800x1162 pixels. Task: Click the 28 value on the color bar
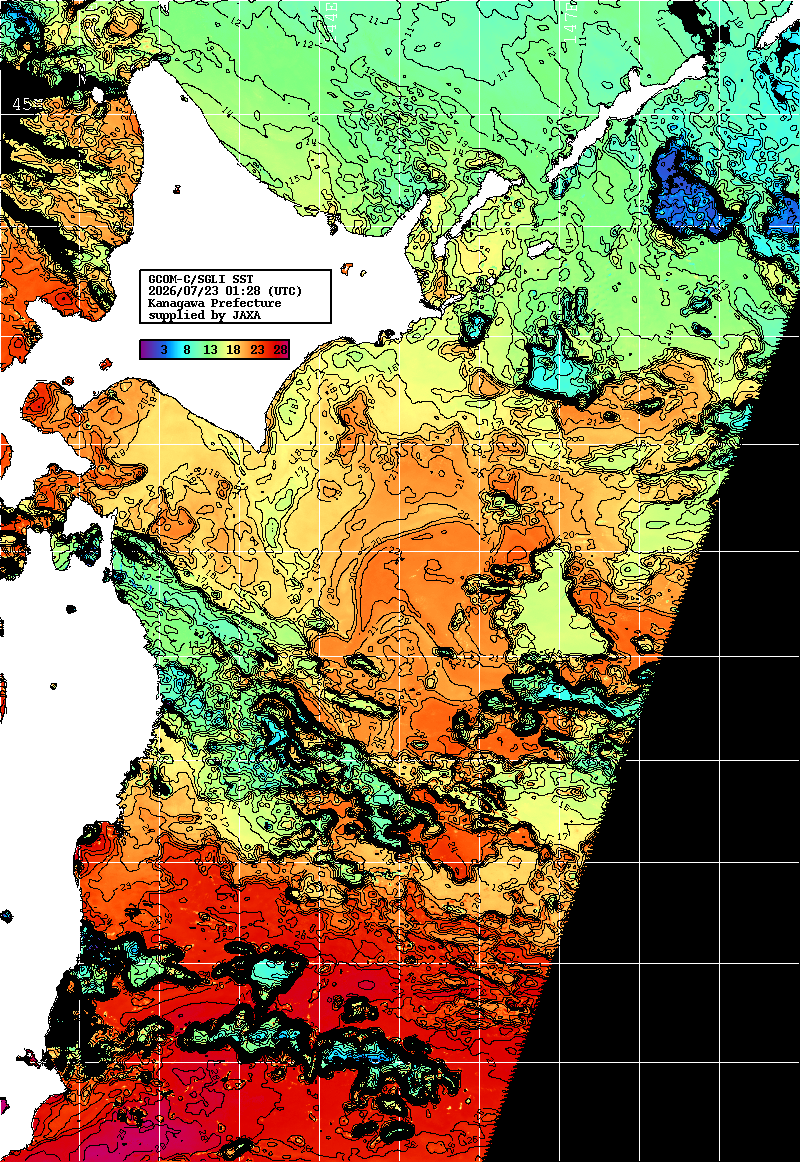tap(281, 350)
